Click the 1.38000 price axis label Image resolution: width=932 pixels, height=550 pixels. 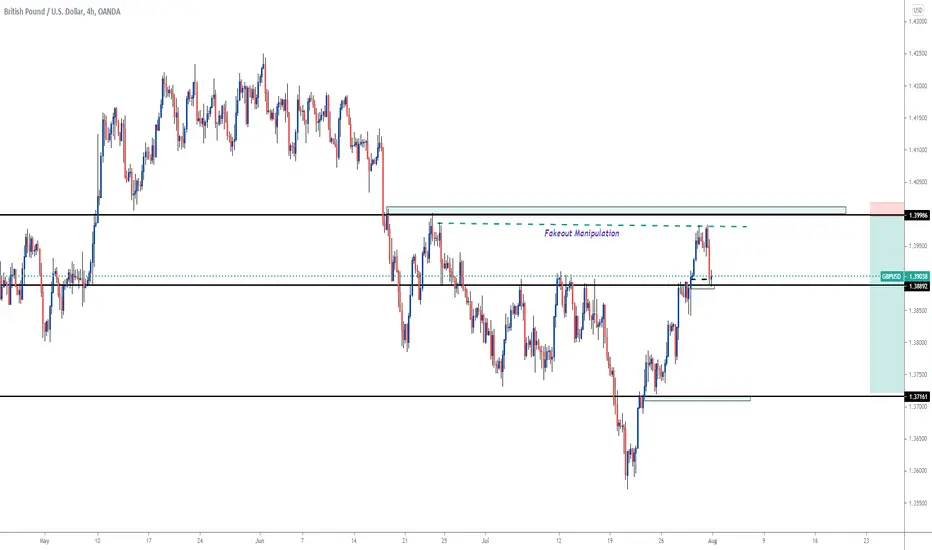918,342
